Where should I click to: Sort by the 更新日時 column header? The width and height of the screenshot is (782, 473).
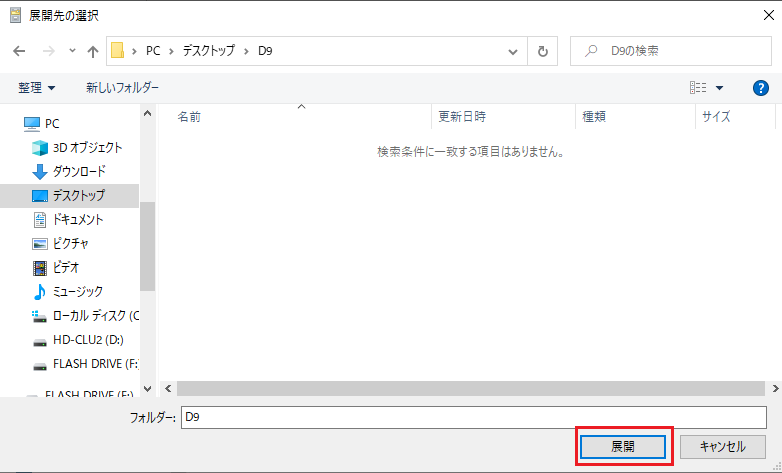tap(462, 116)
